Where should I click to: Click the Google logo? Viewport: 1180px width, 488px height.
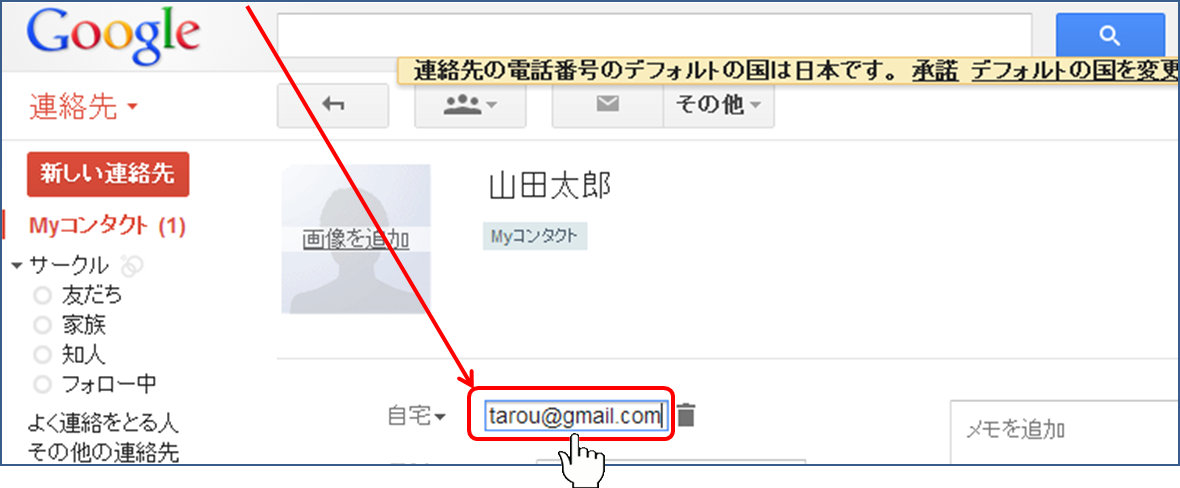[113, 37]
